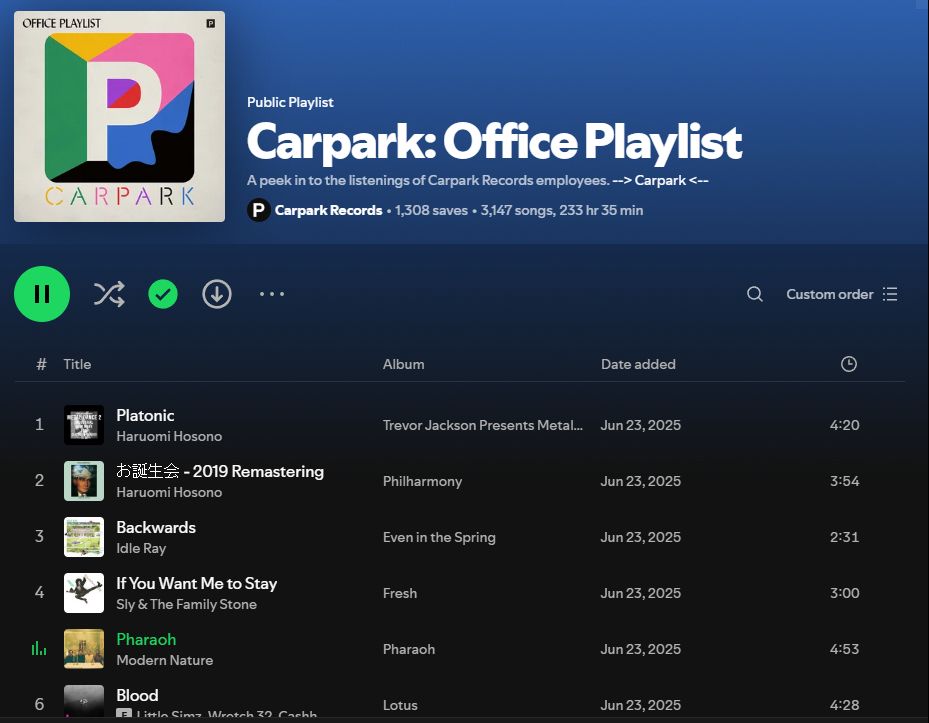Click the Public Playlist label
This screenshot has width=929, height=723.
pyautogui.click(x=290, y=102)
